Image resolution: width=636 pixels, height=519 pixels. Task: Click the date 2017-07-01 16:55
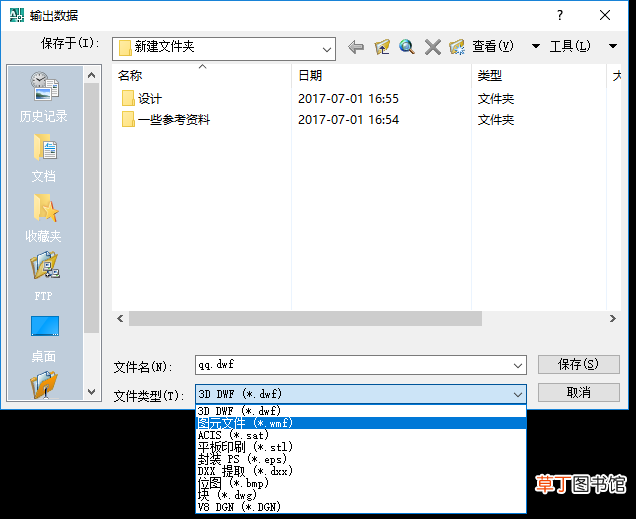point(348,99)
